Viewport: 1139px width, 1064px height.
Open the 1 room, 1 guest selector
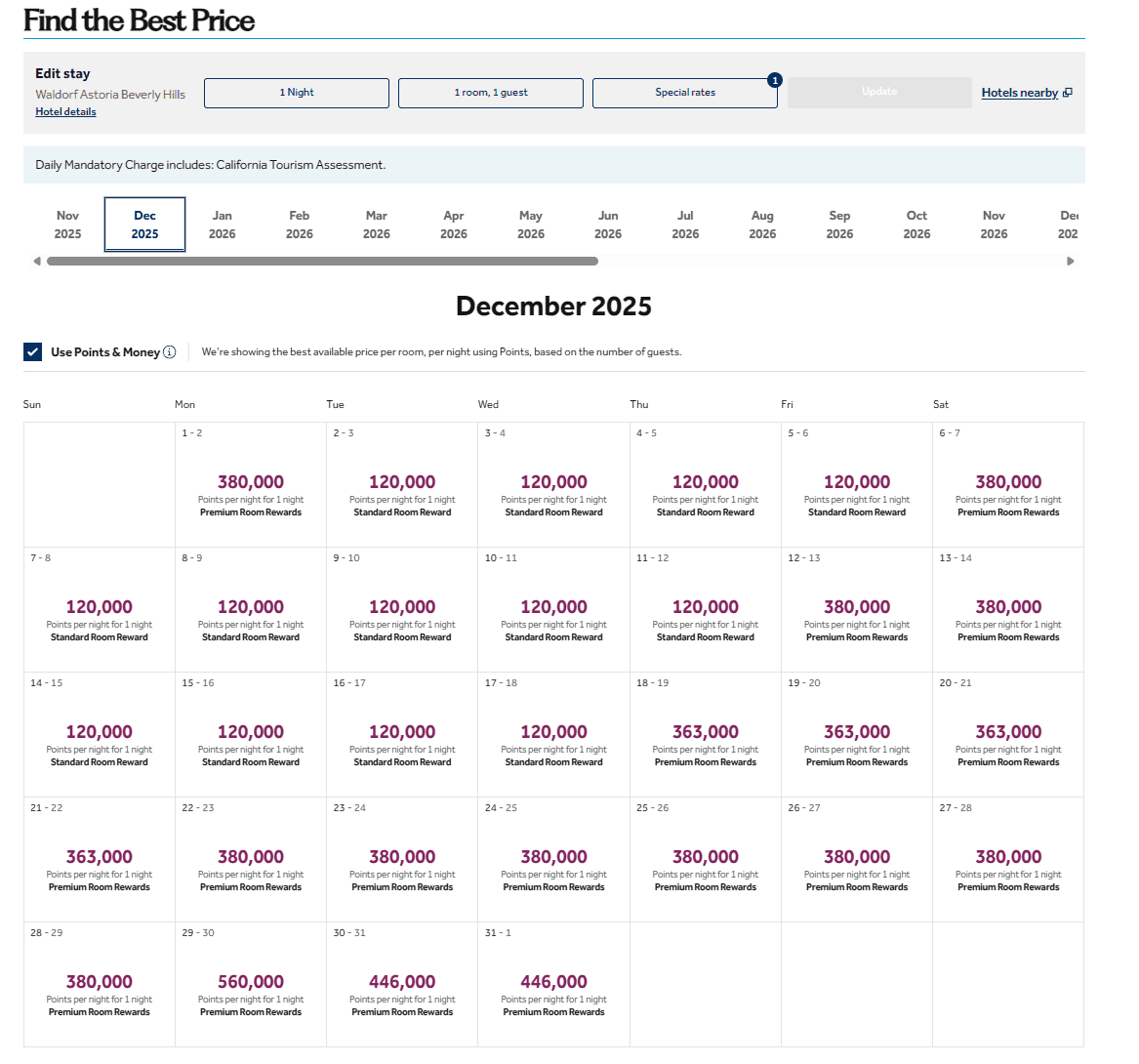click(490, 93)
